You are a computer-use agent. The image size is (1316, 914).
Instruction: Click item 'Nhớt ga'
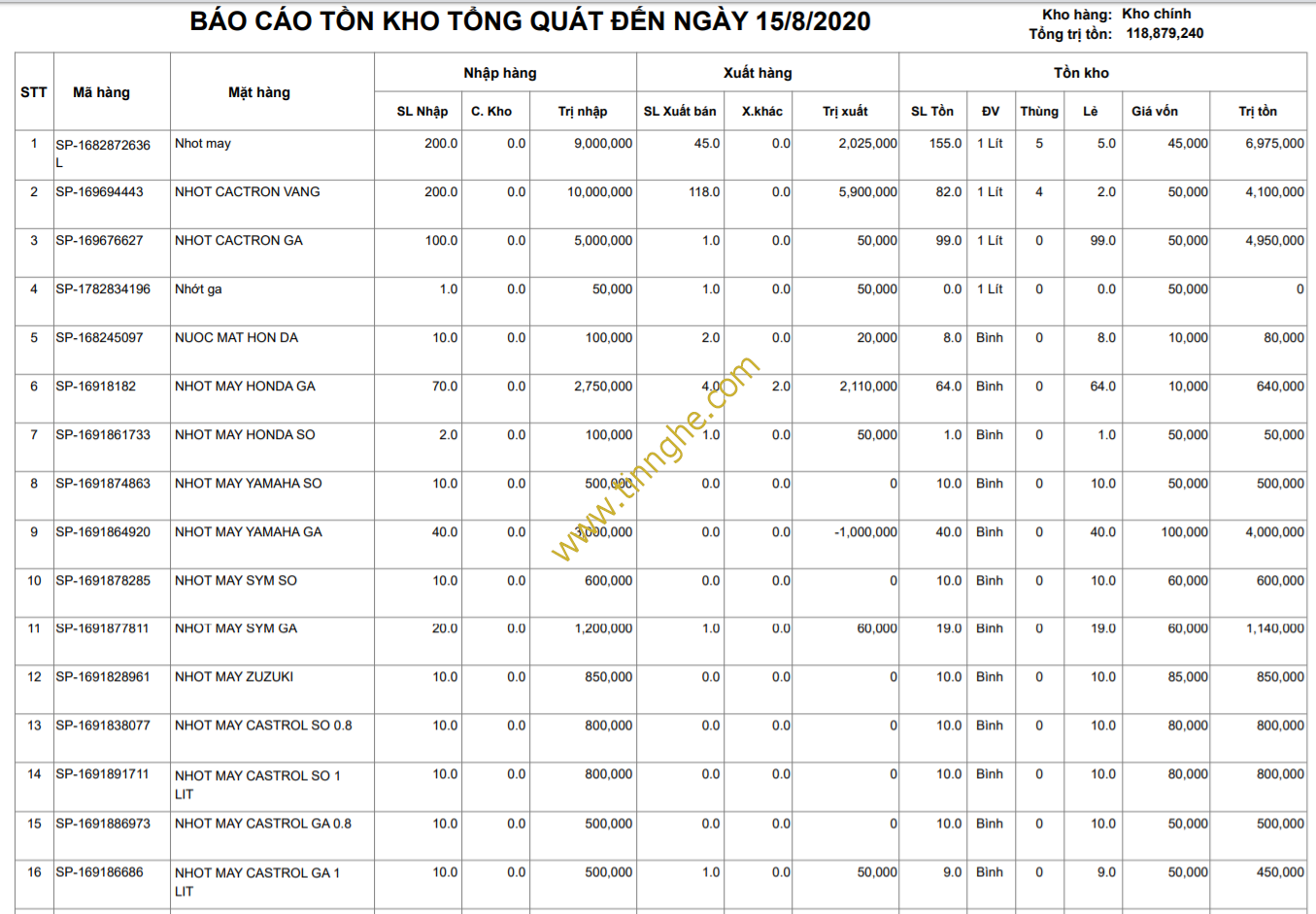(198, 289)
